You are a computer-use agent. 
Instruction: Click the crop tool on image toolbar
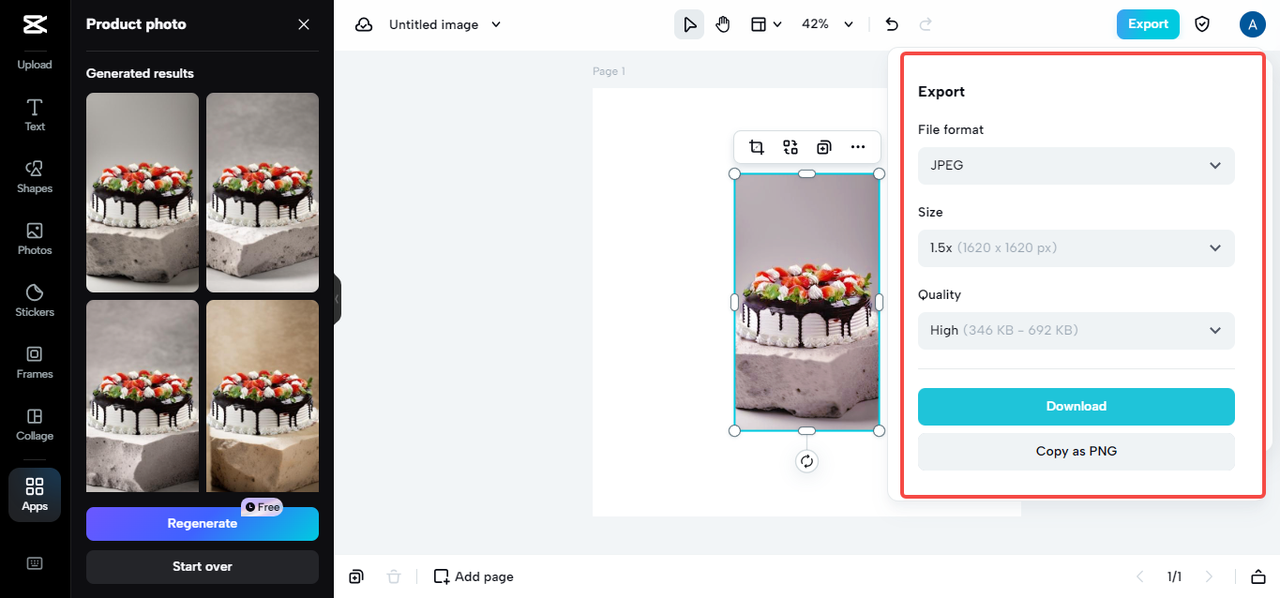coord(757,147)
